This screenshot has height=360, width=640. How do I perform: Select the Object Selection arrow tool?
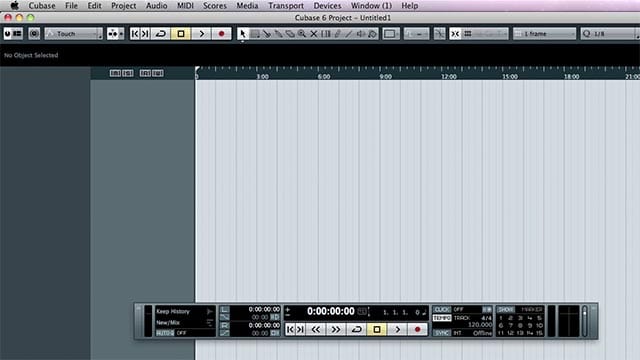point(242,34)
